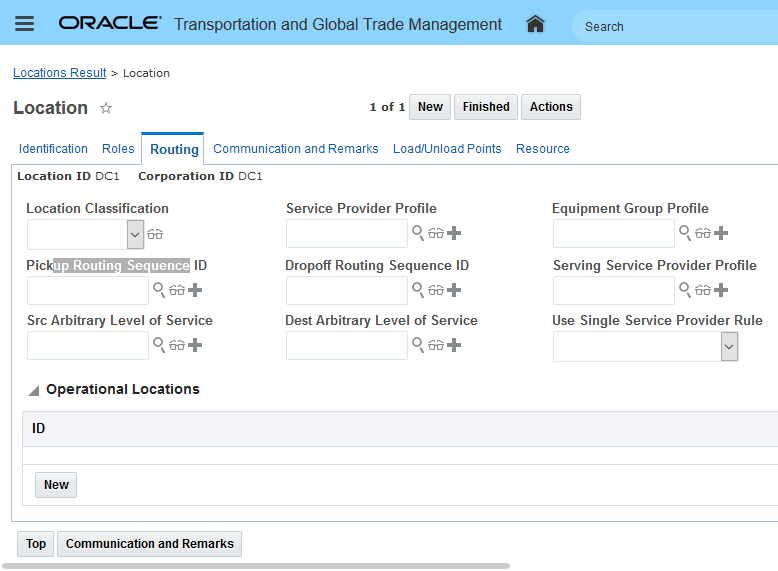Viewport: 778px width, 571px height.
Task: Click search icon for Pickup Routing Sequence ID
Action: pos(159,290)
